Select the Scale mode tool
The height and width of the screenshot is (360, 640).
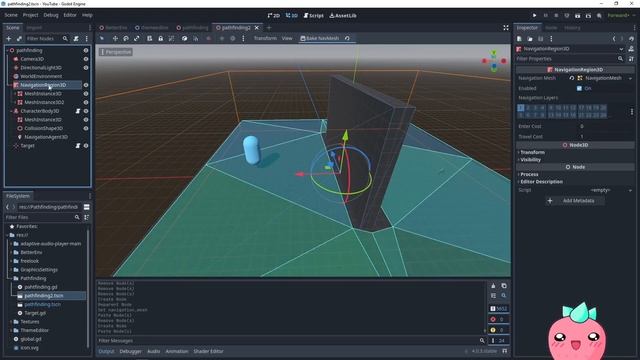tap(136, 38)
